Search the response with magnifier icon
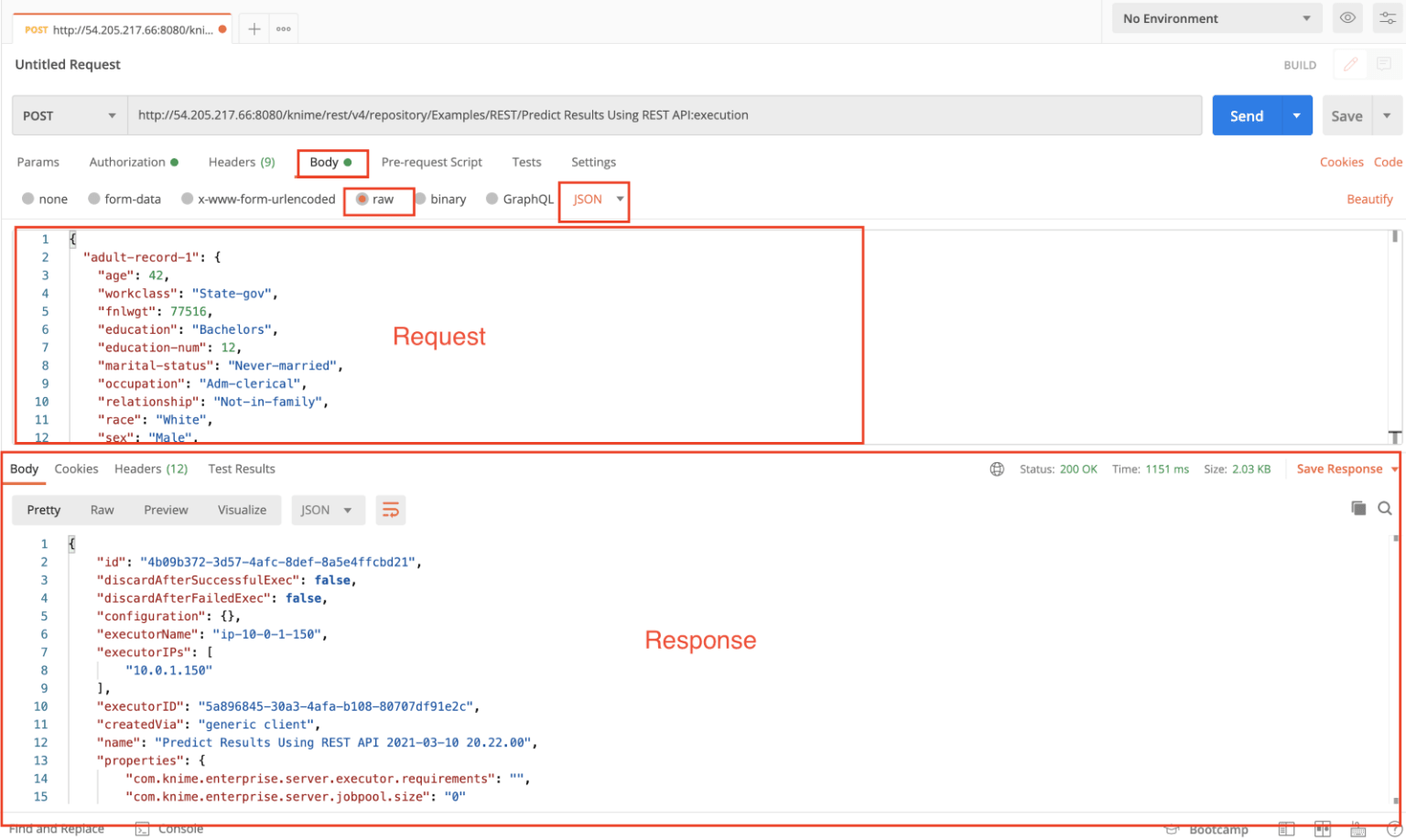Image resolution: width=1406 pixels, height=840 pixels. coord(1385,509)
